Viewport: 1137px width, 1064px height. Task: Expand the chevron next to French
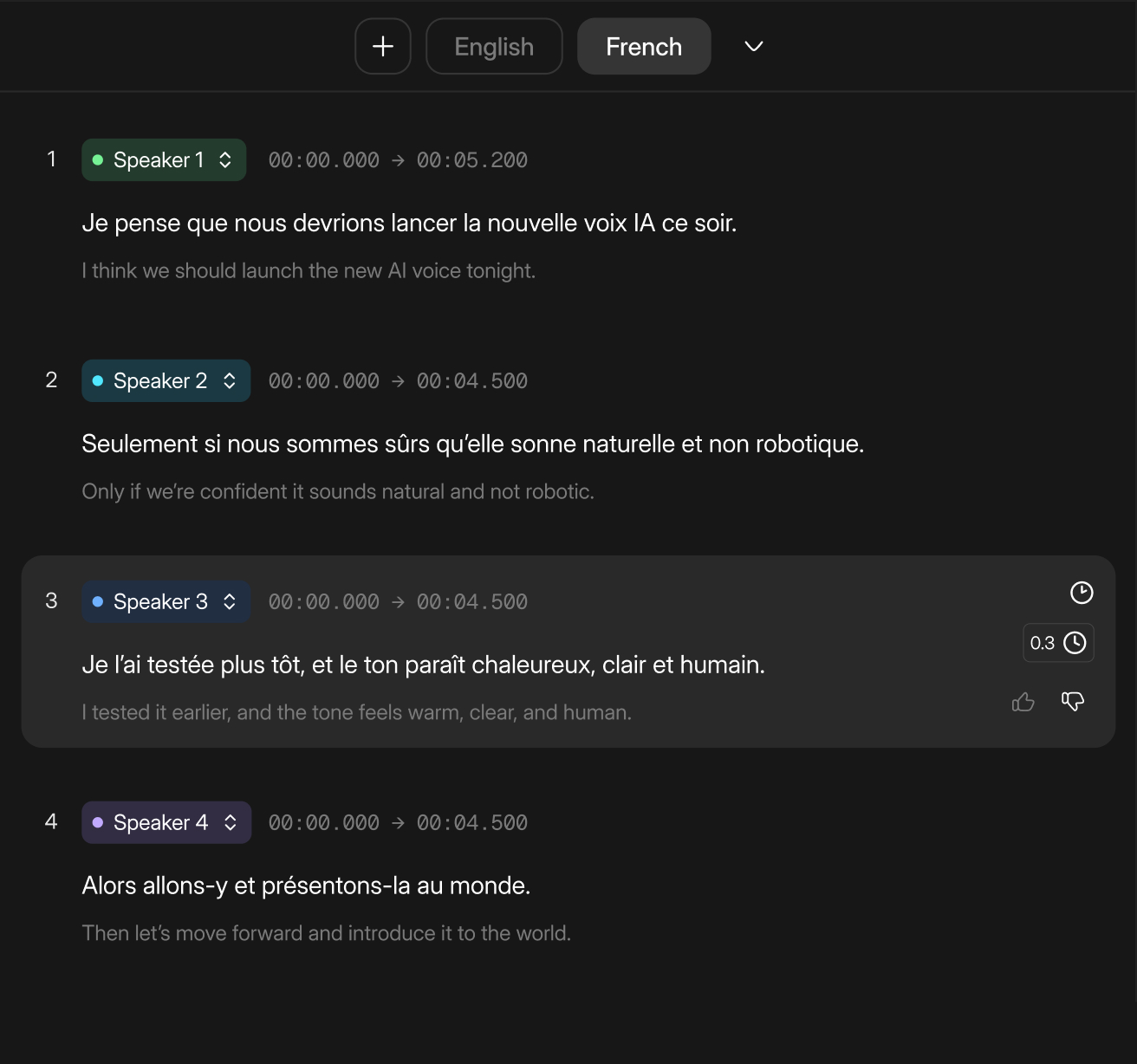click(754, 46)
